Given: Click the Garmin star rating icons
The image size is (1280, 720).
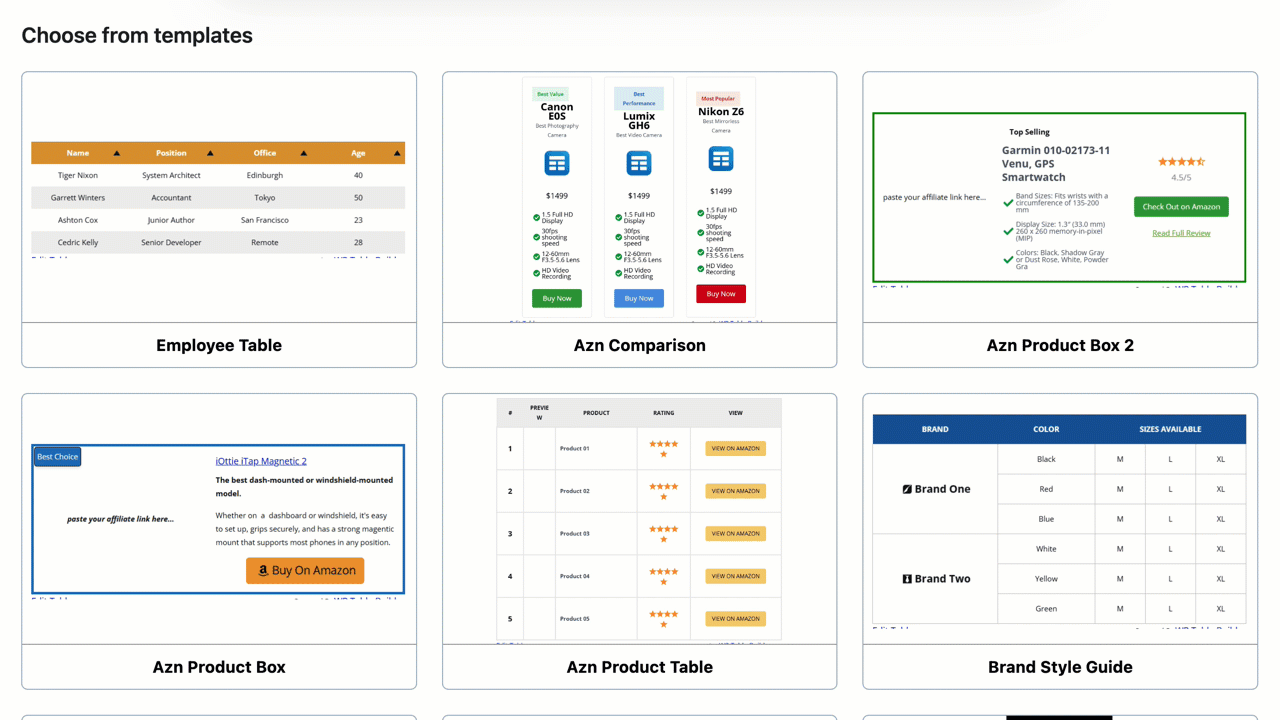Looking at the screenshot, I should click(x=1181, y=161).
